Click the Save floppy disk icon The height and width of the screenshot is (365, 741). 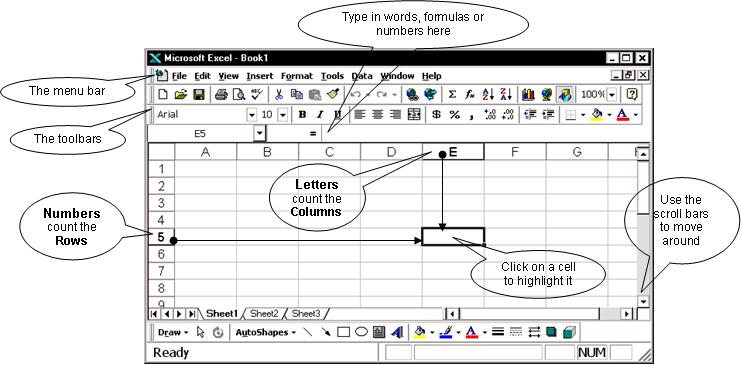(199, 95)
